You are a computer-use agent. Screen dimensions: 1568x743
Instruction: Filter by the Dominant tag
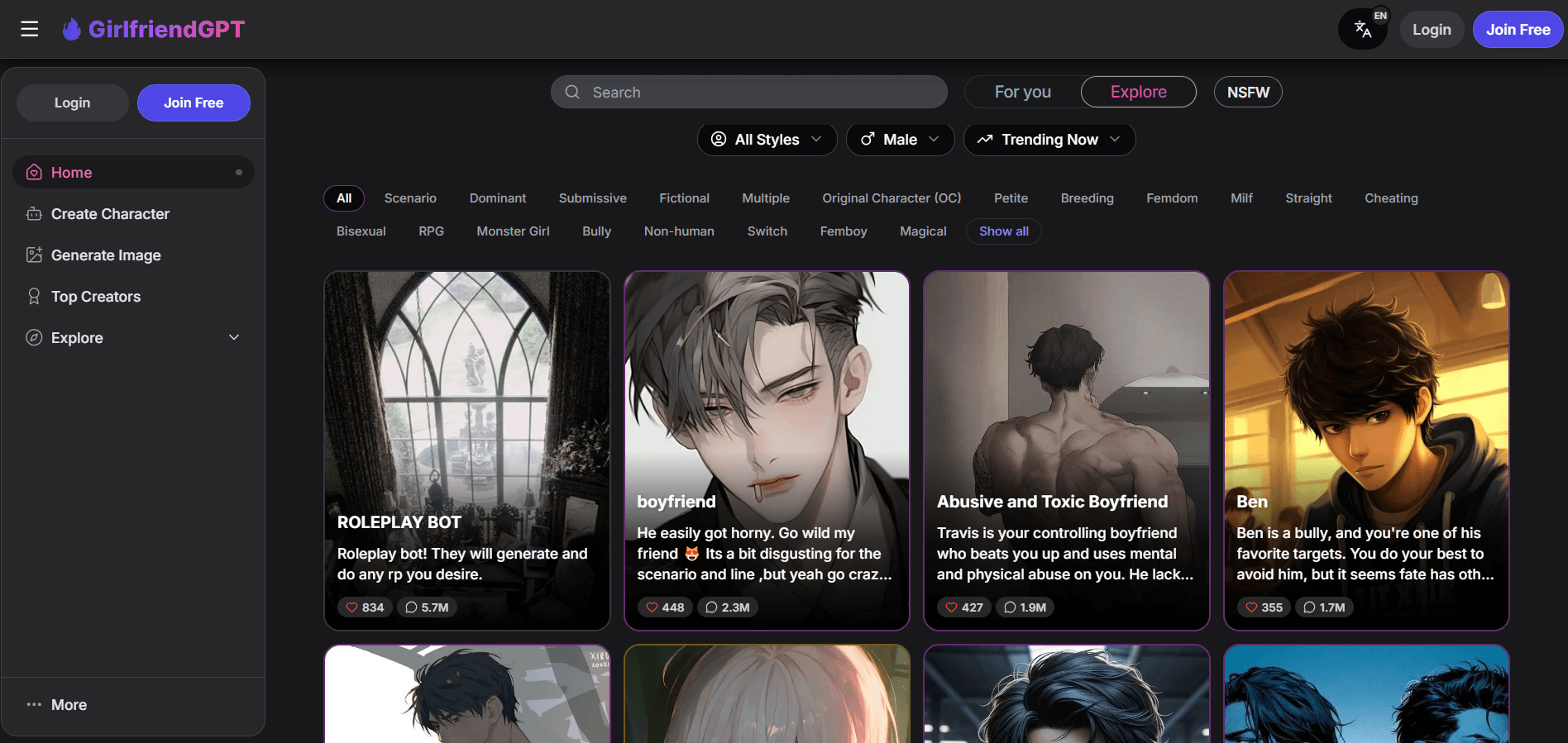click(x=498, y=198)
